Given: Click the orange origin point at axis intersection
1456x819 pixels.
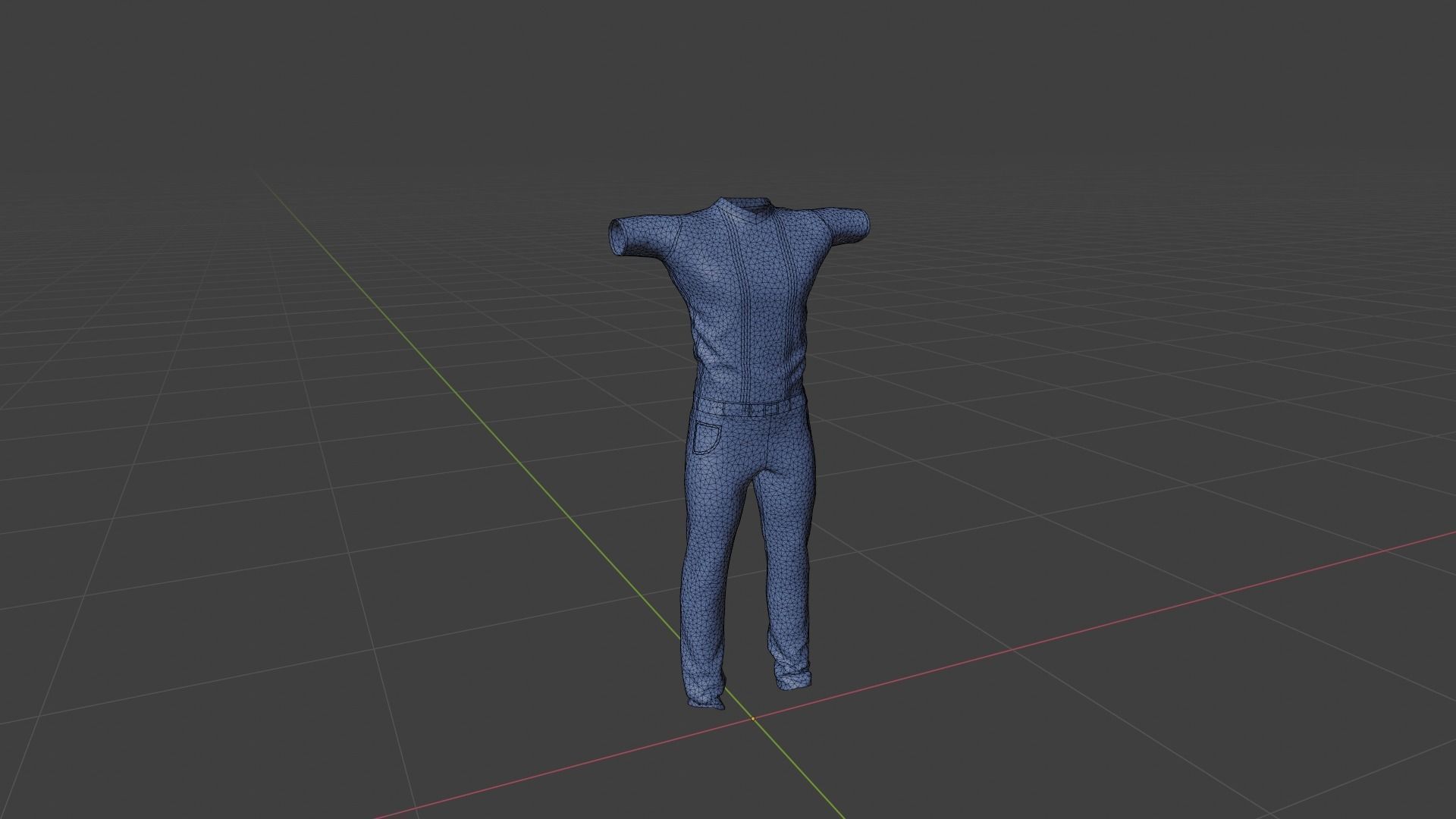Looking at the screenshot, I should tap(753, 718).
